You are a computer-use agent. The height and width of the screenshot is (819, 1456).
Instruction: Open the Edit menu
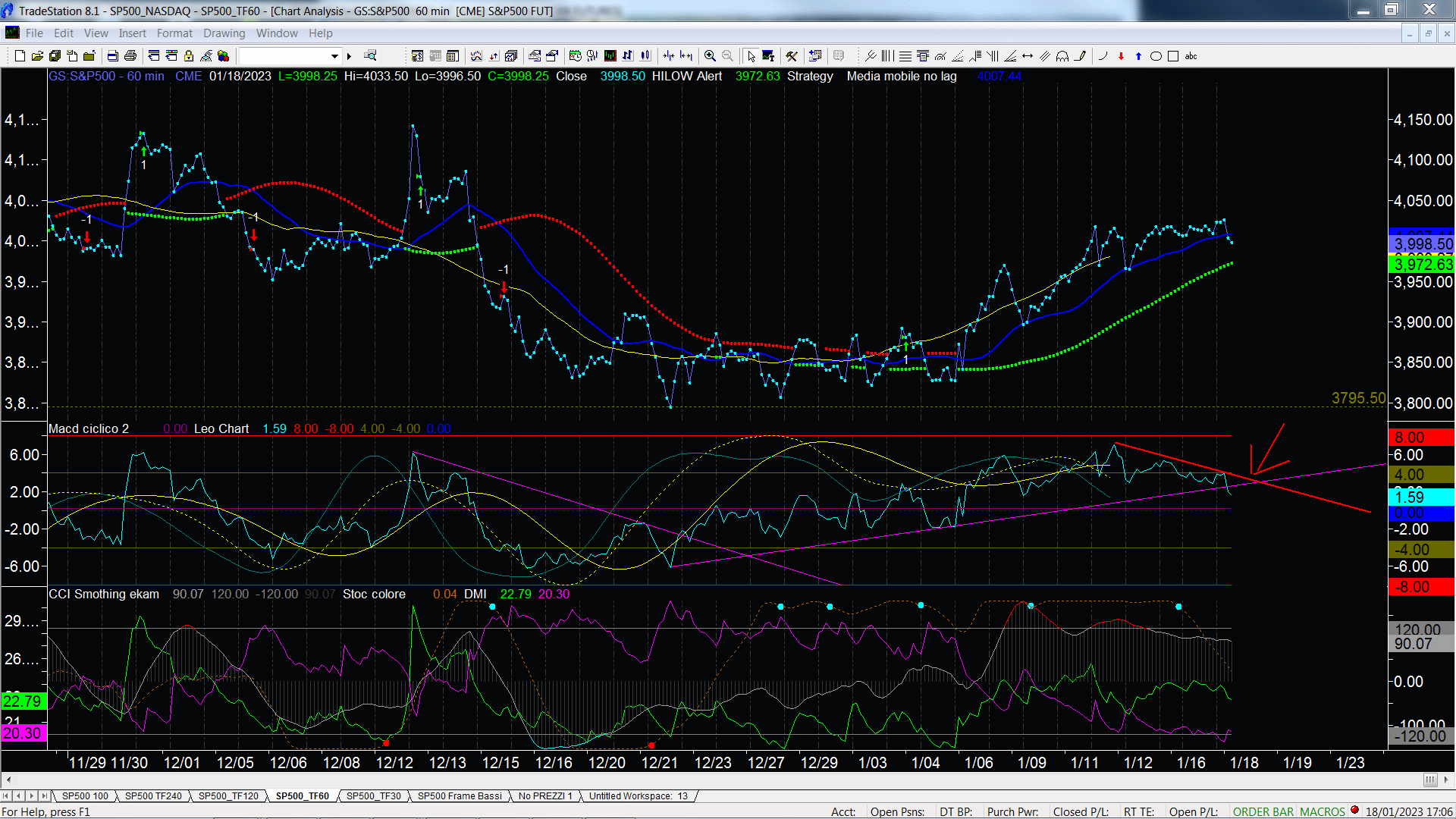coord(64,33)
